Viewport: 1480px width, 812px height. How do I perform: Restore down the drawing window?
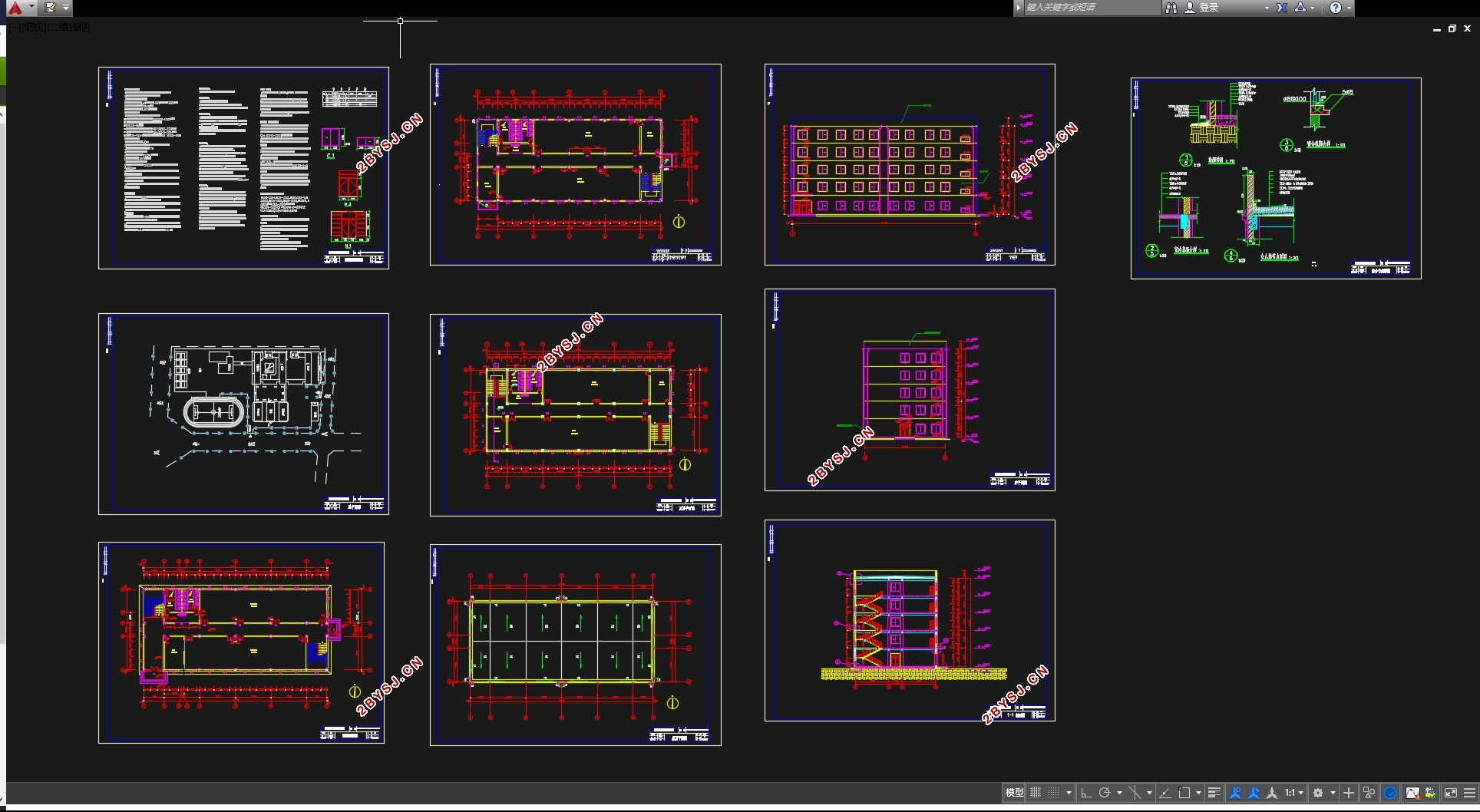(1452, 28)
